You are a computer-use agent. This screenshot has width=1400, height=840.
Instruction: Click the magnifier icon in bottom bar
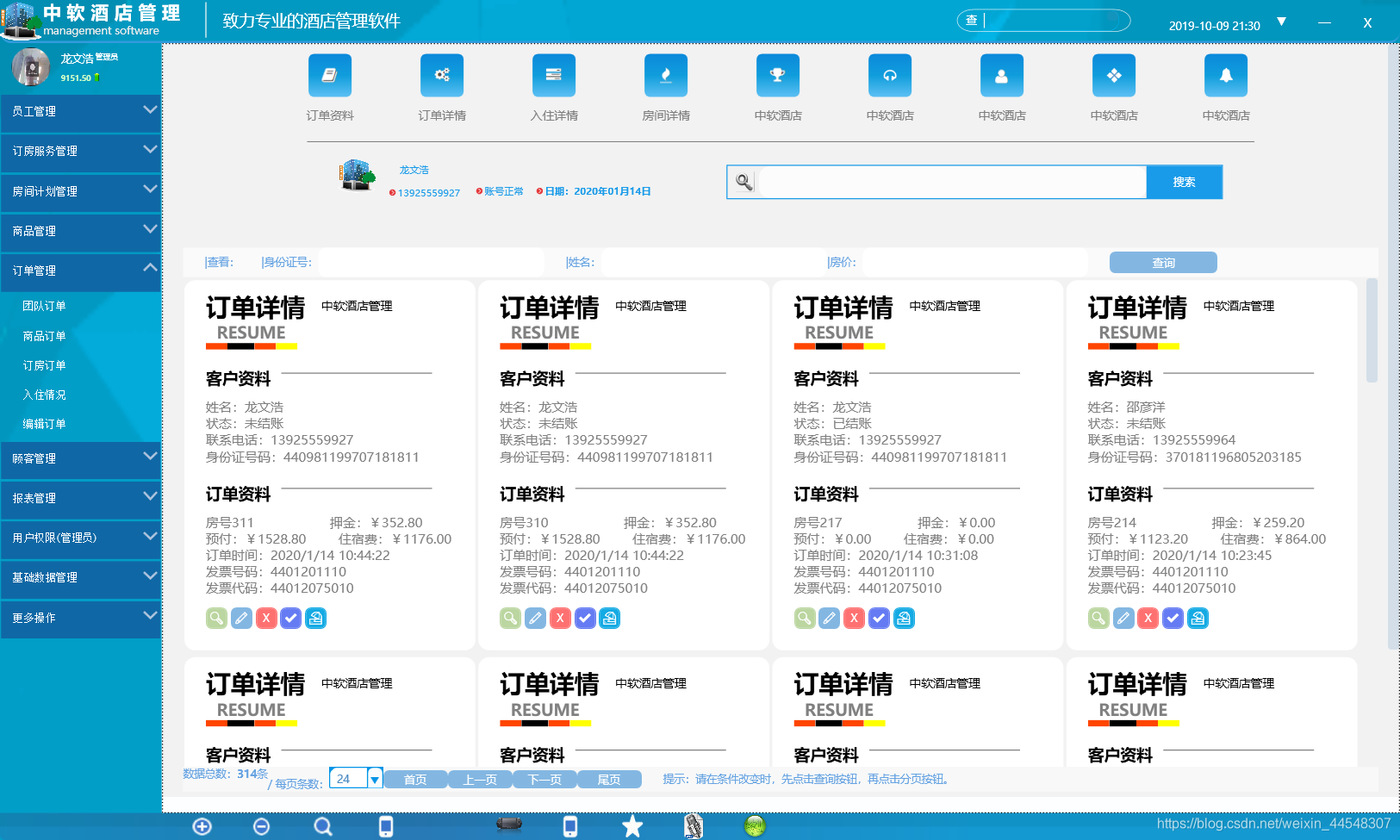(323, 826)
